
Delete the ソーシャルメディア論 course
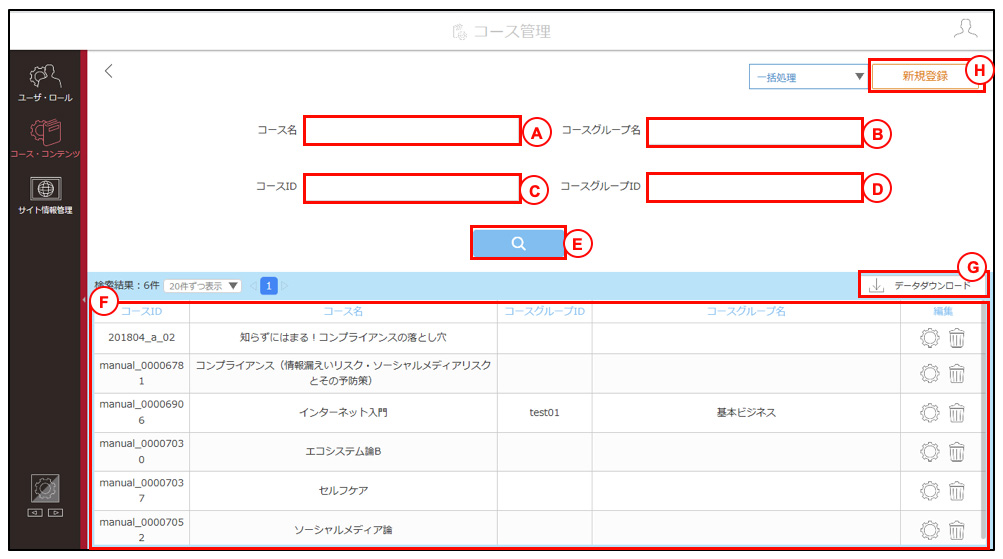956,530
